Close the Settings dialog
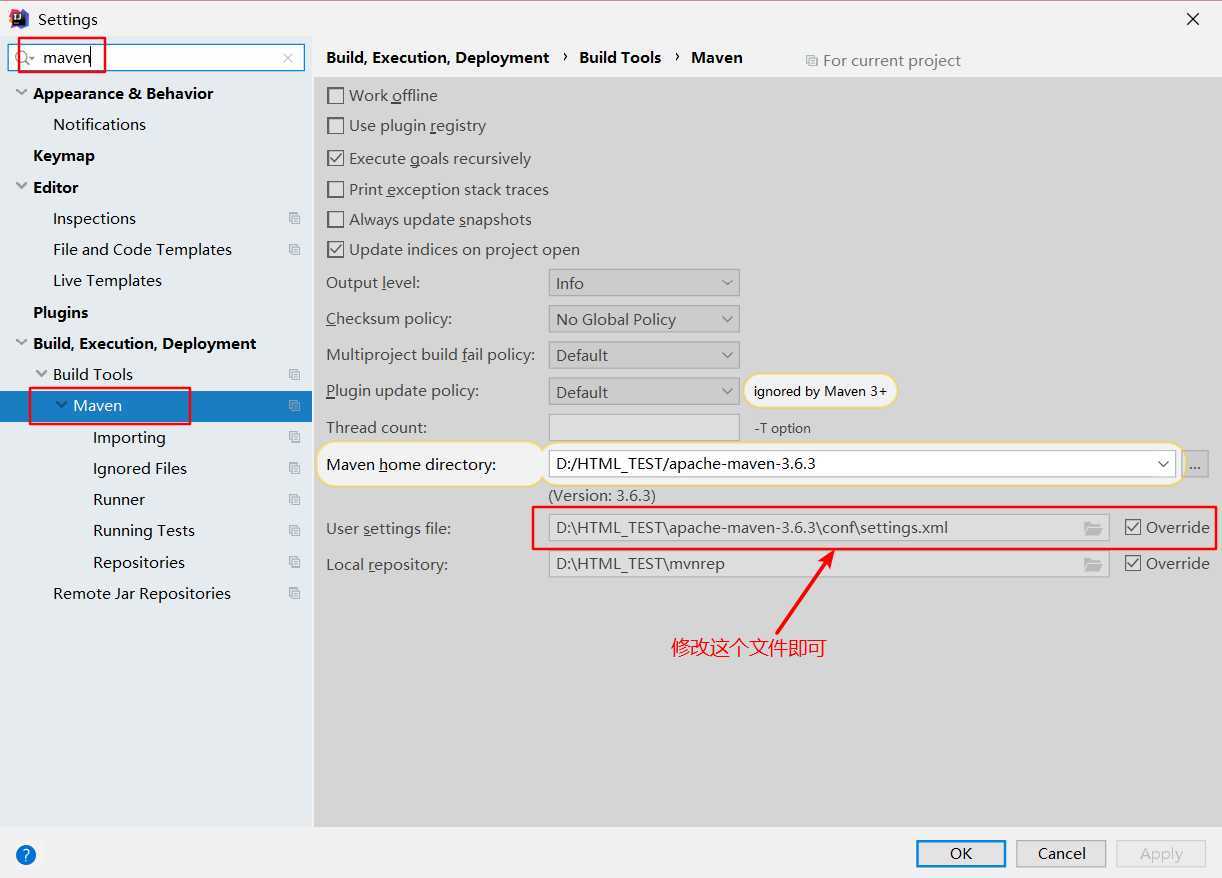 point(1193,19)
